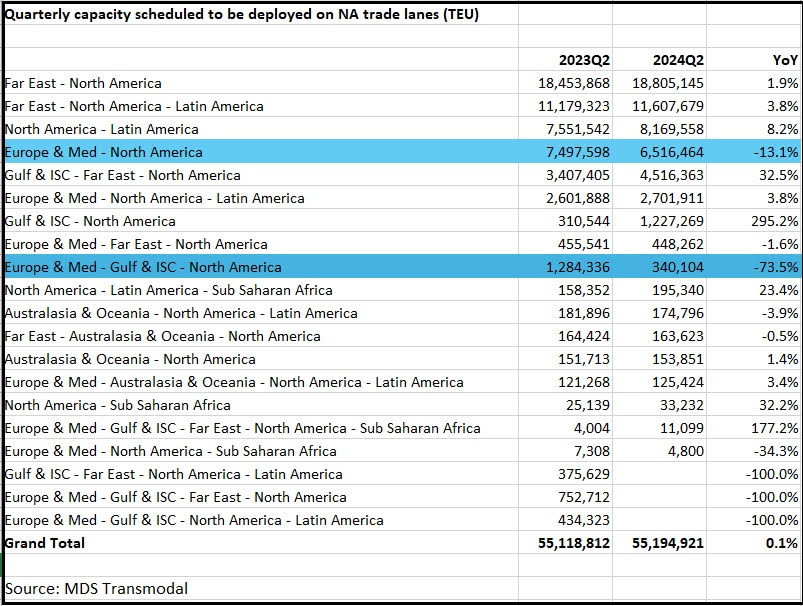Click the 1,284,336 cell in highlighted row
Image resolution: width=803 pixels, height=606 pixels.
pos(574,267)
